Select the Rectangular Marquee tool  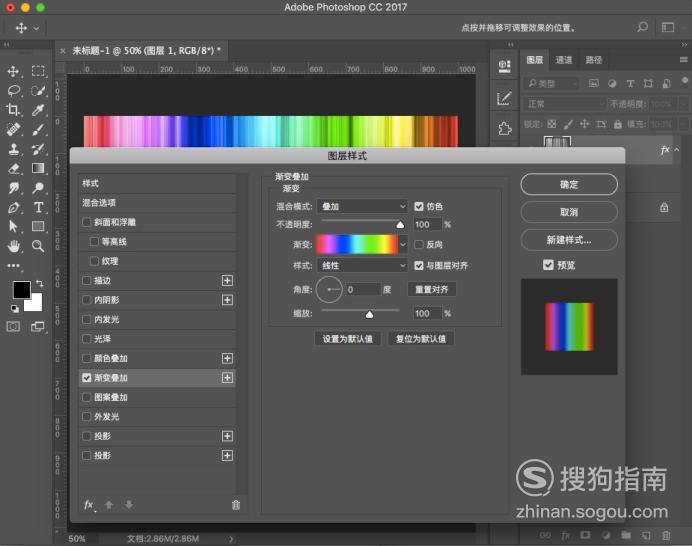pos(38,71)
